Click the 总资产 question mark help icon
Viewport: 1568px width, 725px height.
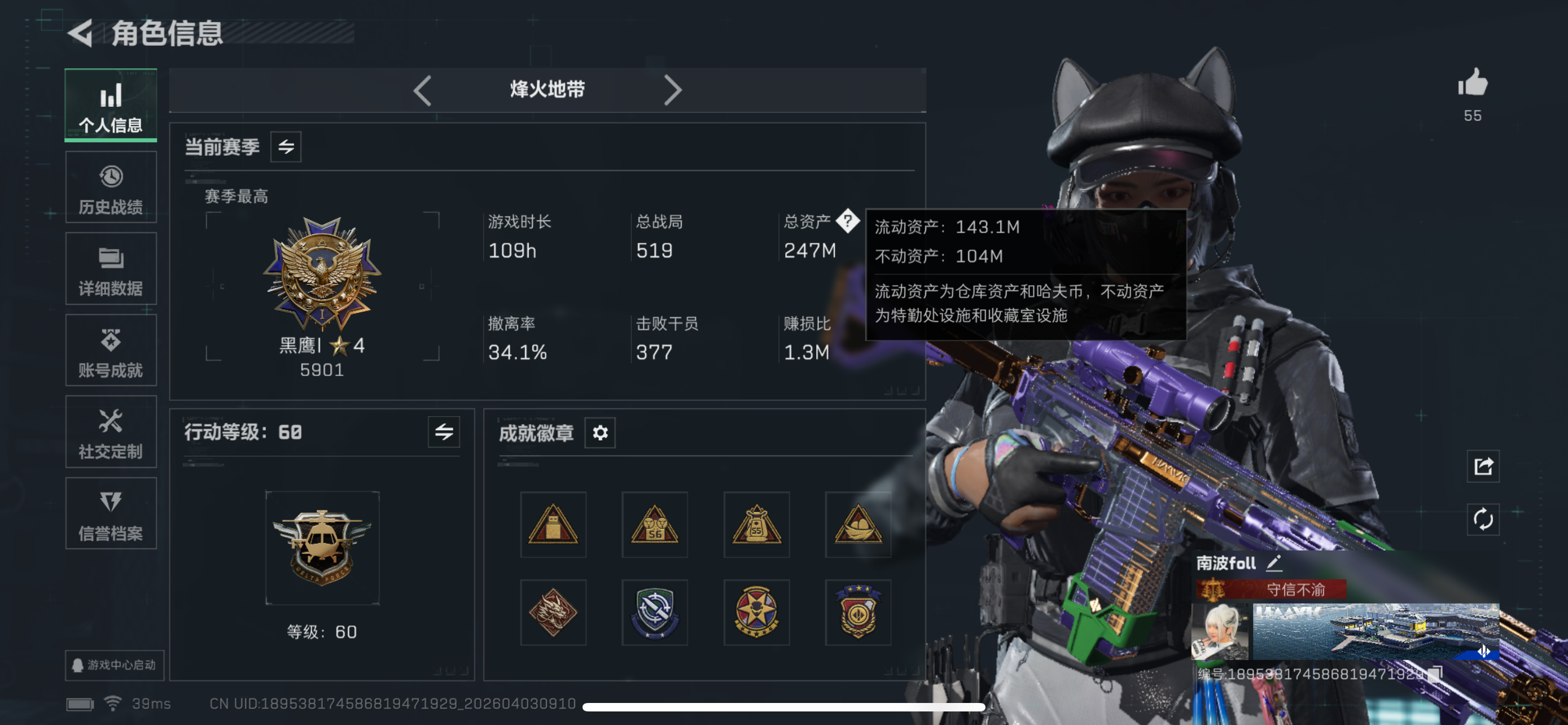coord(847,221)
